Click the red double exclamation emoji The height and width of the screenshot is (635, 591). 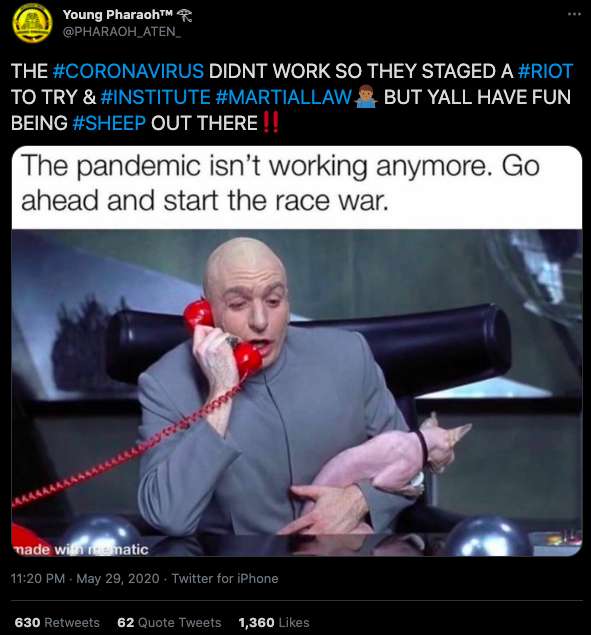tap(271, 122)
